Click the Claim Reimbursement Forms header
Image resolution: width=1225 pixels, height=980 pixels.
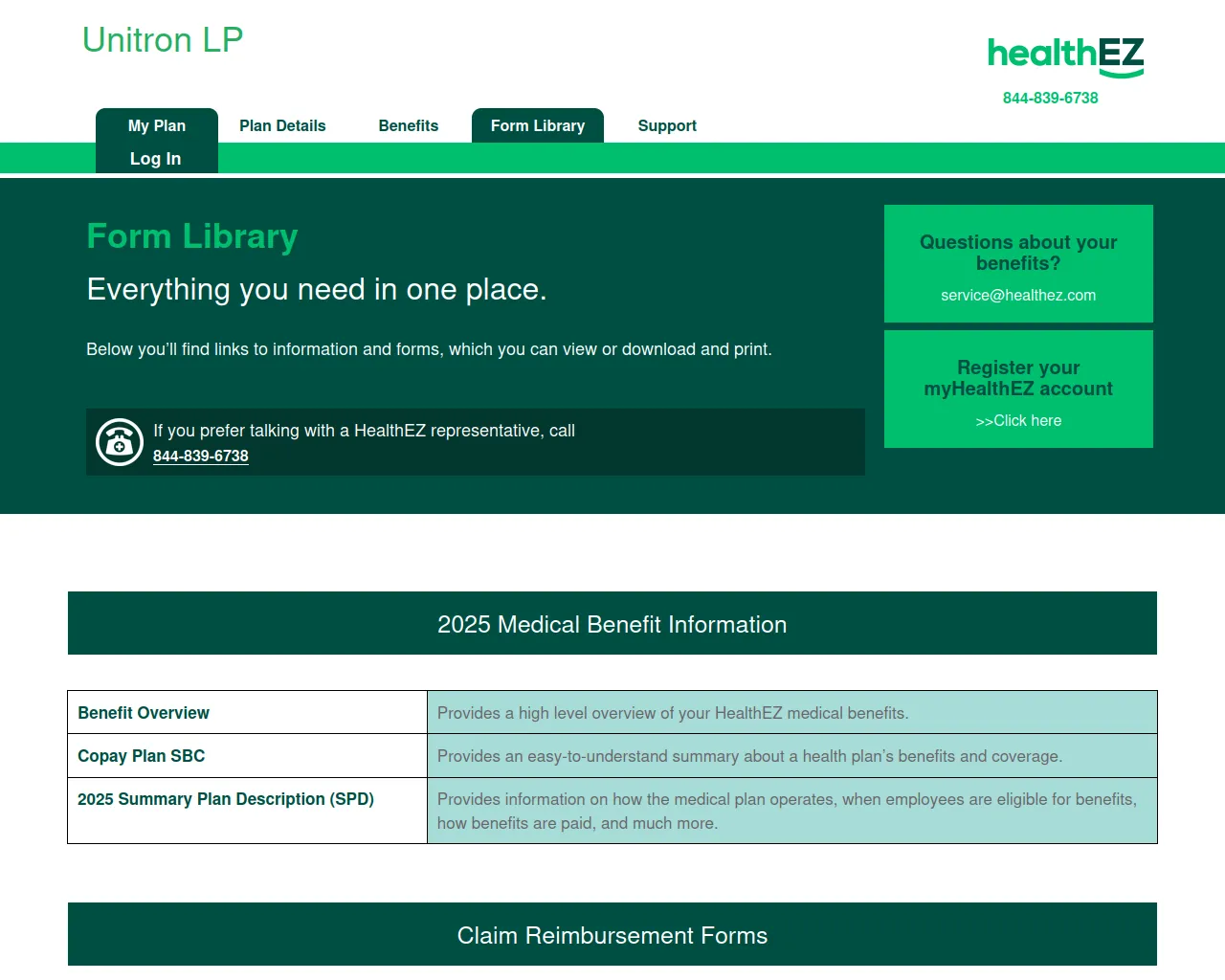click(612, 934)
